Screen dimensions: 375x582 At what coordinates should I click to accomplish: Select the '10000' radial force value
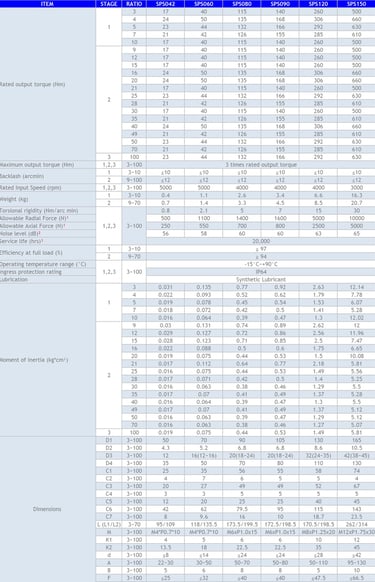click(356, 218)
